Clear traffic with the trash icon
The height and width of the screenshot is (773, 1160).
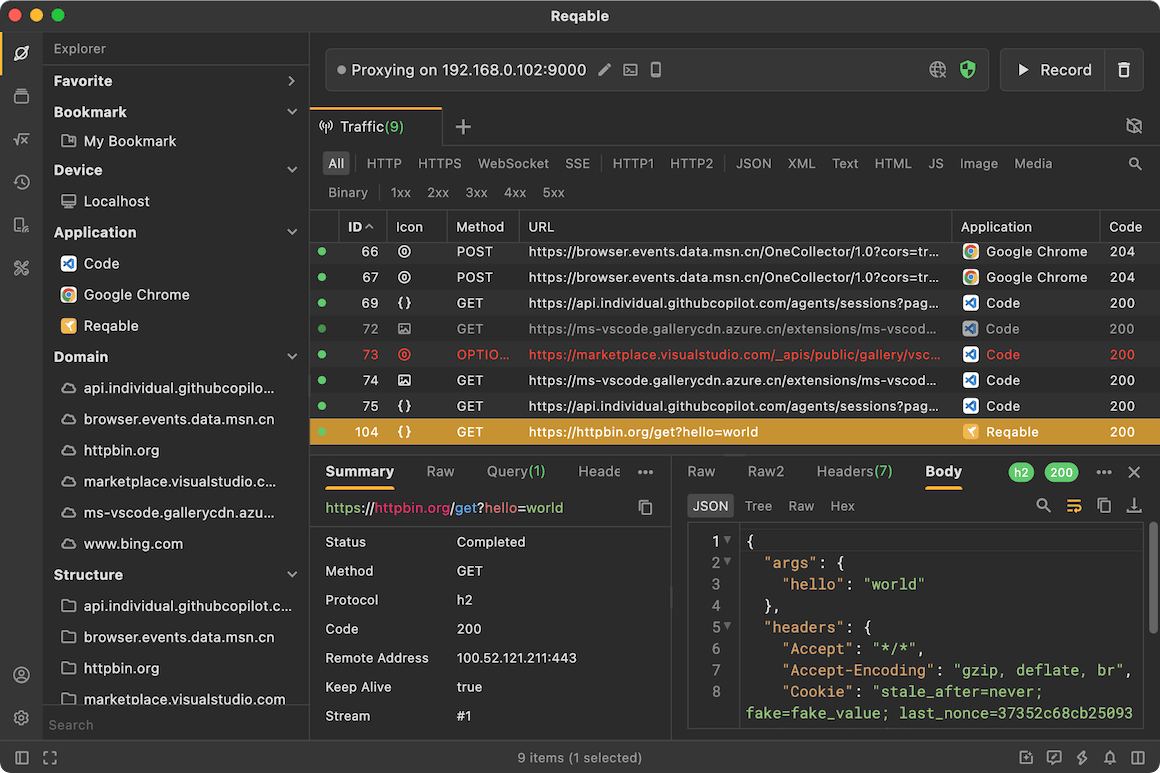click(x=1124, y=70)
